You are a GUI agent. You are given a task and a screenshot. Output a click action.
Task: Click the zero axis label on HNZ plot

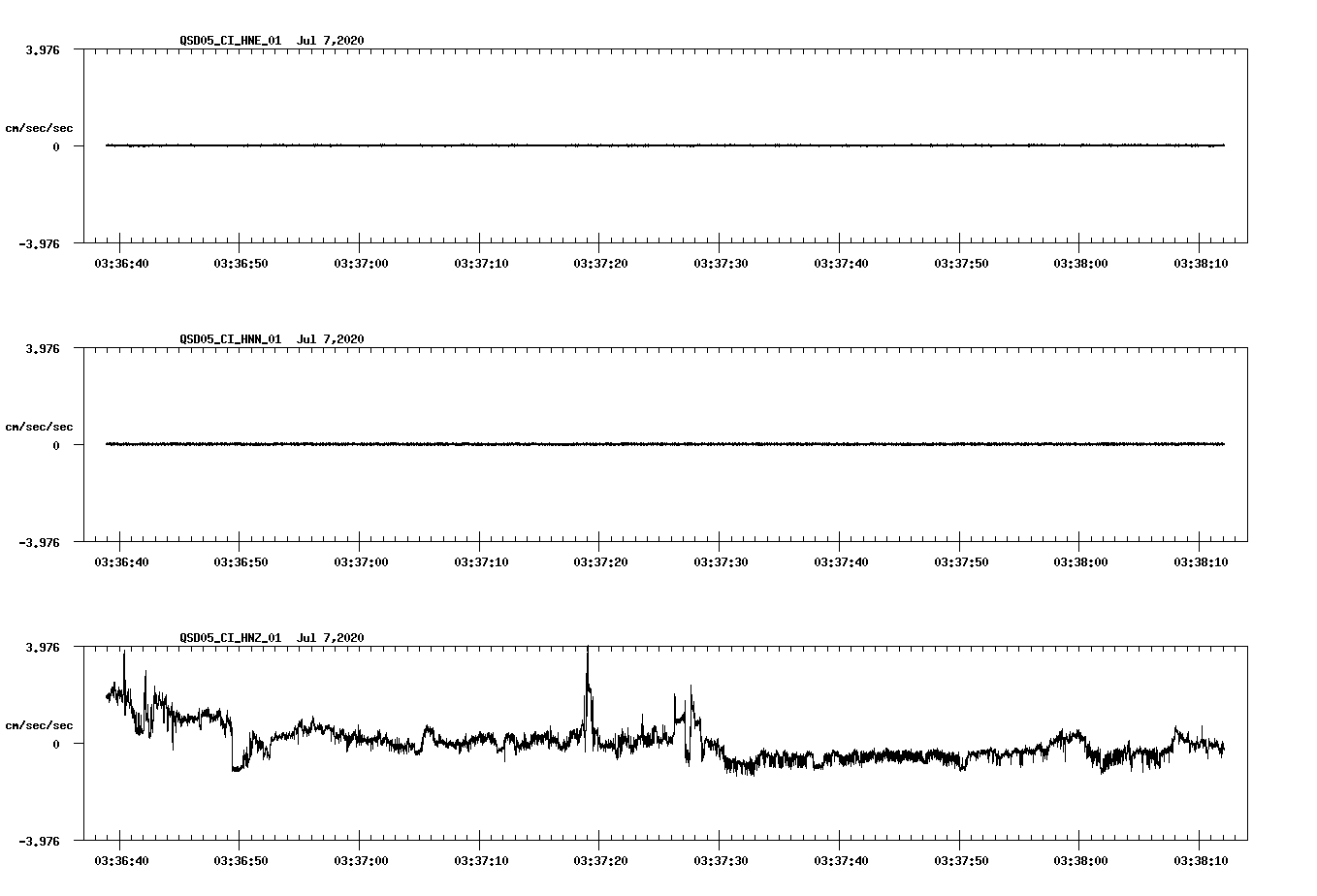click(x=56, y=745)
